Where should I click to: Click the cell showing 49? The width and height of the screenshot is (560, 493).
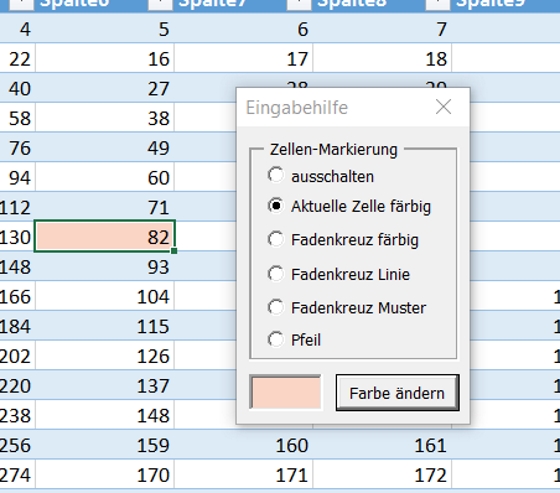(x=105, y=147)
